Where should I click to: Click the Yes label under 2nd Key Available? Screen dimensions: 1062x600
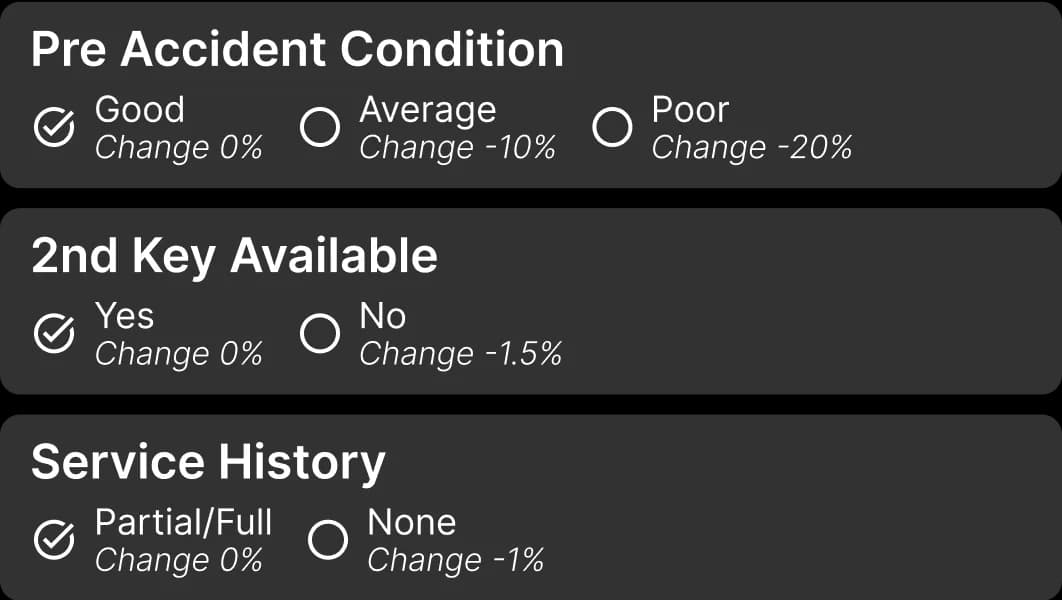[124, 315]
